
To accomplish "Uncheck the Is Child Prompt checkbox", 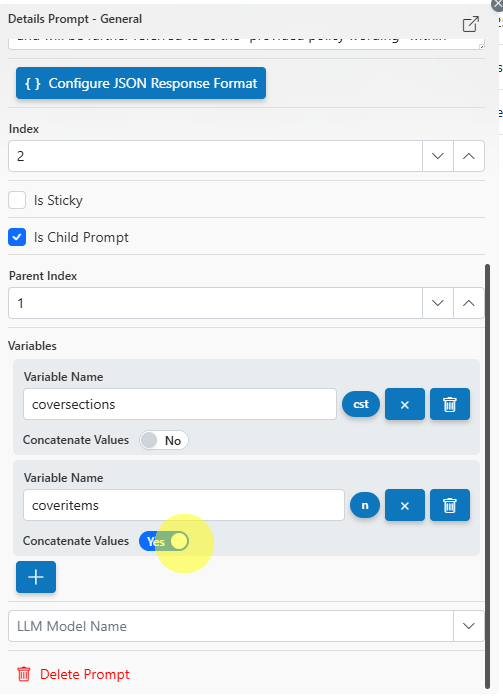I will [17, 237].
